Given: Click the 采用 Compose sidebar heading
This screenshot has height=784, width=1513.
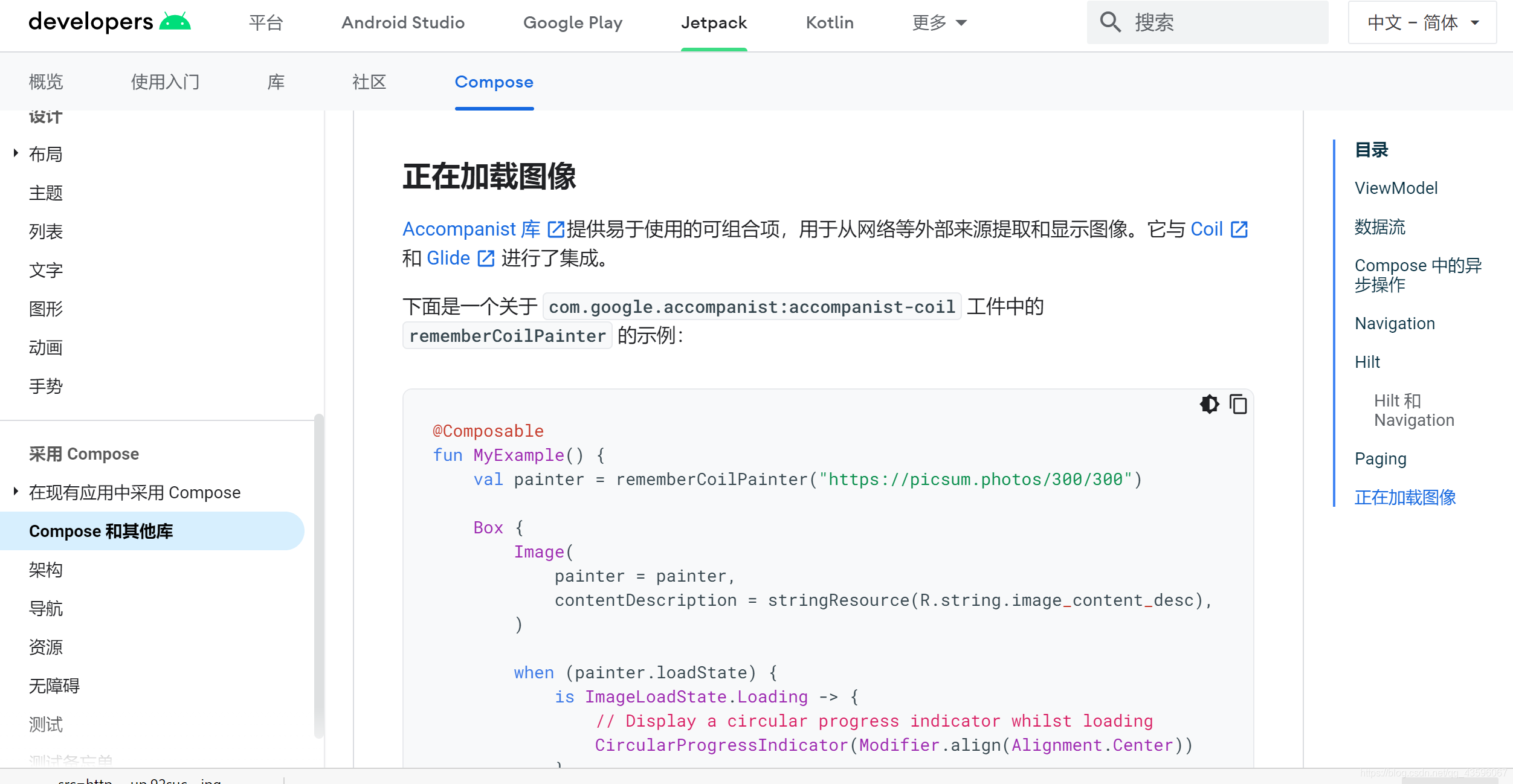Looking at the screenshot, I should pyautogui.click(x=84, y=454).
